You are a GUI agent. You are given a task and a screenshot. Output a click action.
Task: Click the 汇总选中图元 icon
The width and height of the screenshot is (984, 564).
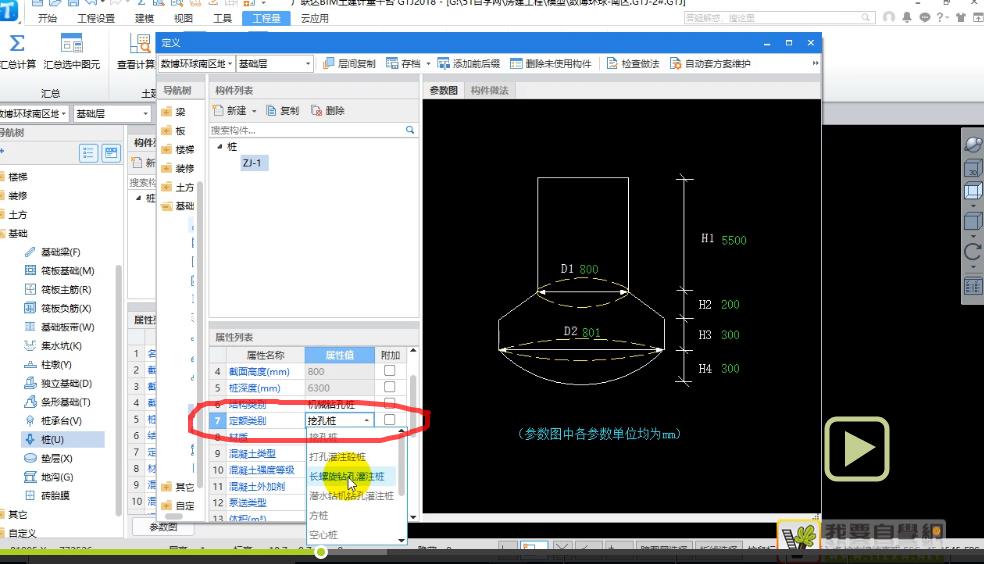click(72, 44)
